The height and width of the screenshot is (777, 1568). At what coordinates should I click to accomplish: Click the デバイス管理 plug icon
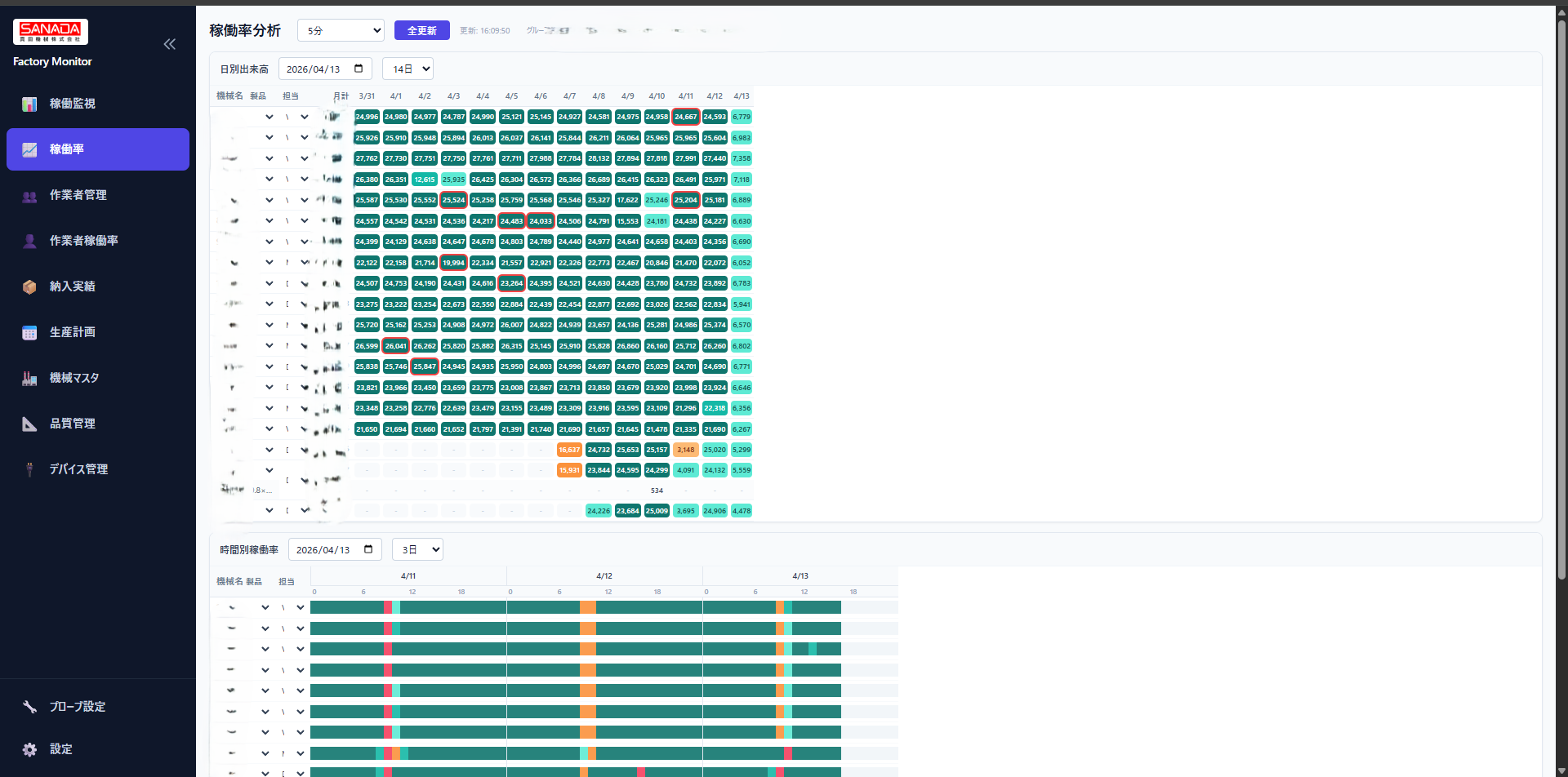pos(29,469)
